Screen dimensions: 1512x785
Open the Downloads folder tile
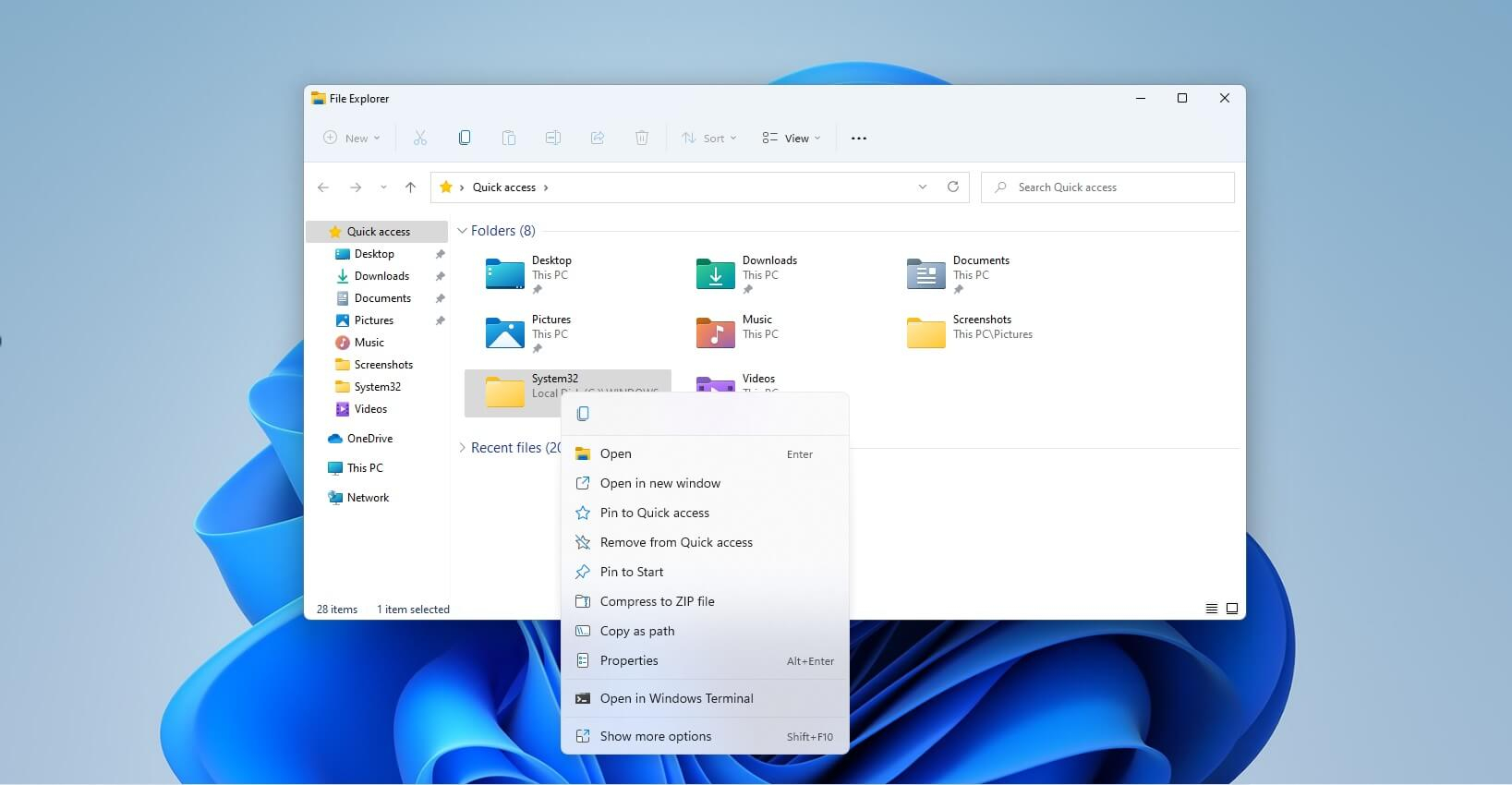(x=748, y=274)
